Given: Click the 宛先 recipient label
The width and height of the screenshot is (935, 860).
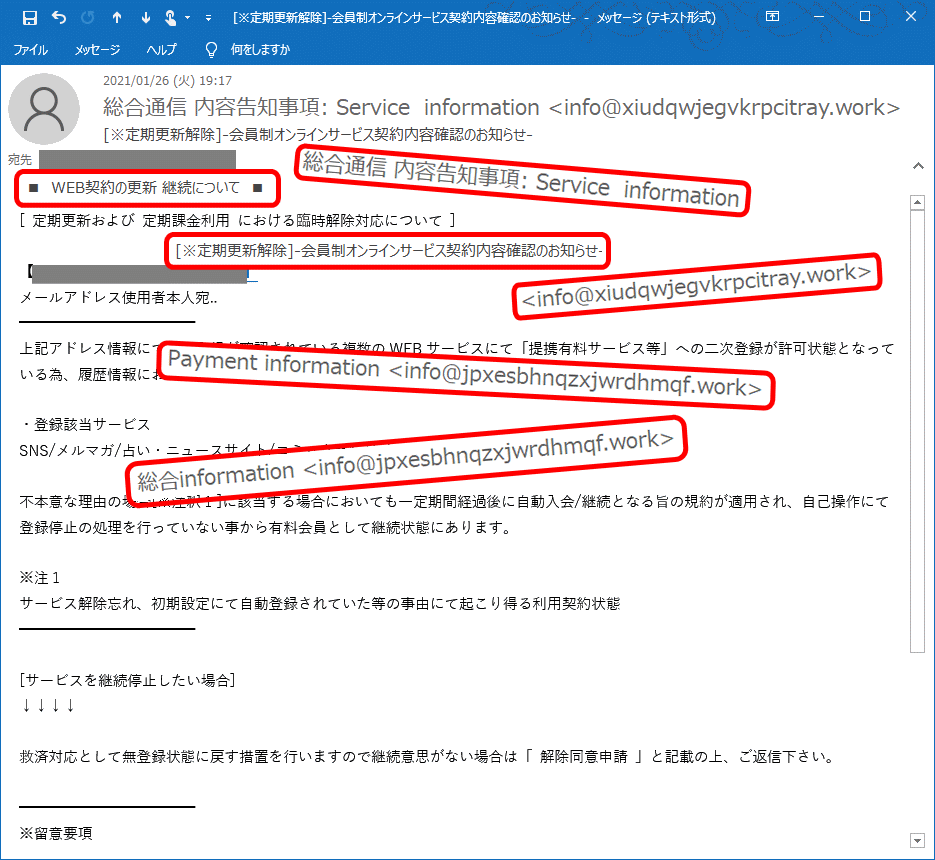Looking at the screenshot, I should 20,160.
